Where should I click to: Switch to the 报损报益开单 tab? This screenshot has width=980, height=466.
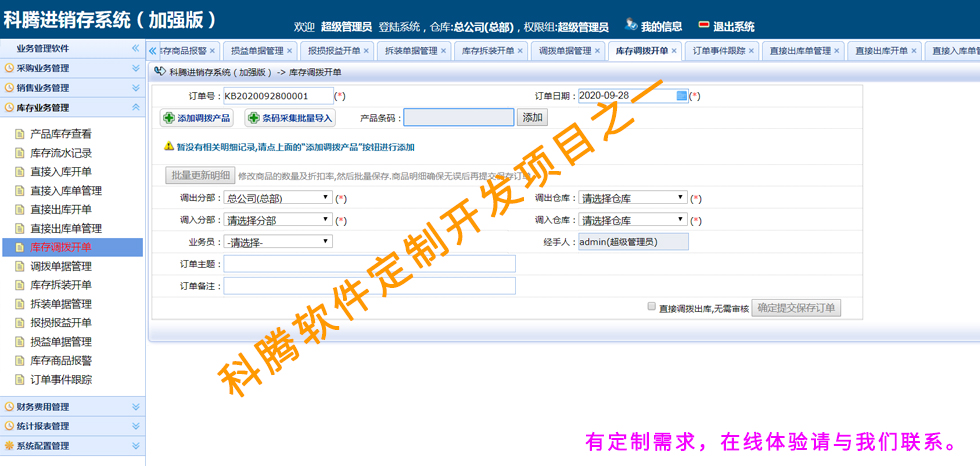pyautogui.click(x=334, y=51)
